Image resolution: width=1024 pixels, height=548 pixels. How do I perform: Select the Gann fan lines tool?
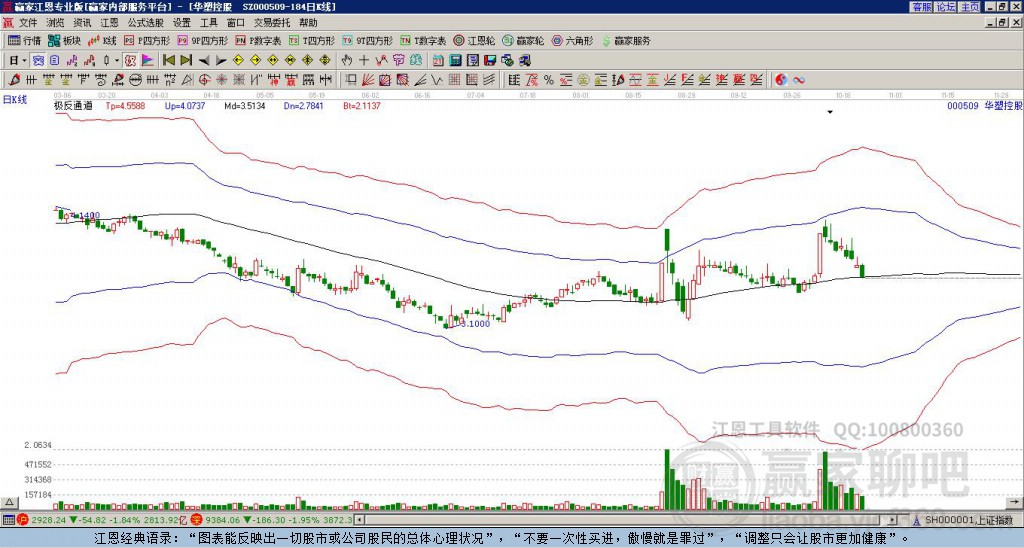368,80
